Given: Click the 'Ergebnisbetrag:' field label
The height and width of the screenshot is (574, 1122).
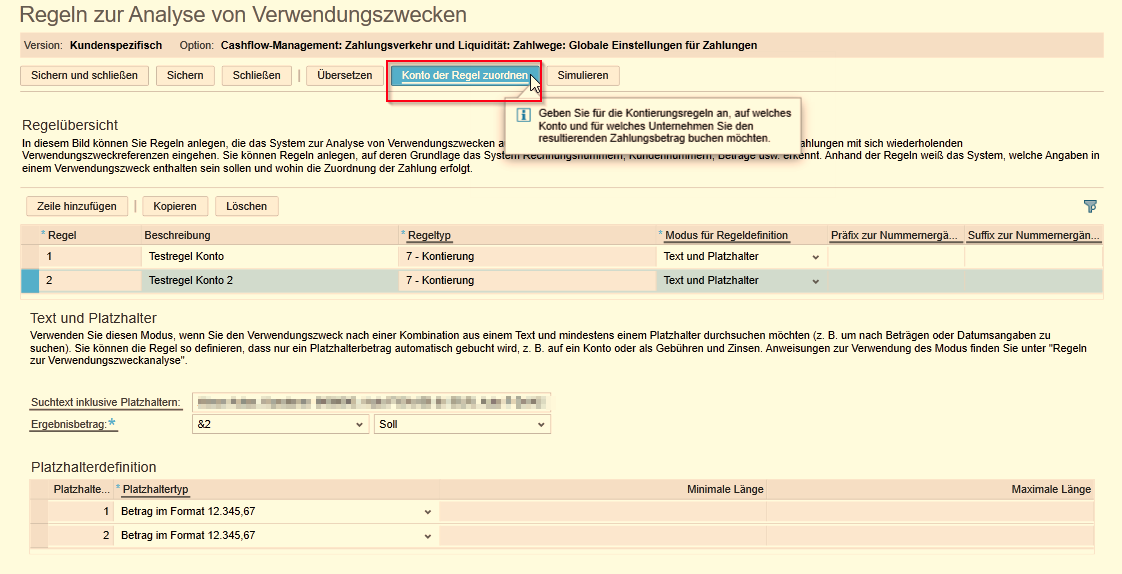Looking at the screenshot, I should point(69,424).
